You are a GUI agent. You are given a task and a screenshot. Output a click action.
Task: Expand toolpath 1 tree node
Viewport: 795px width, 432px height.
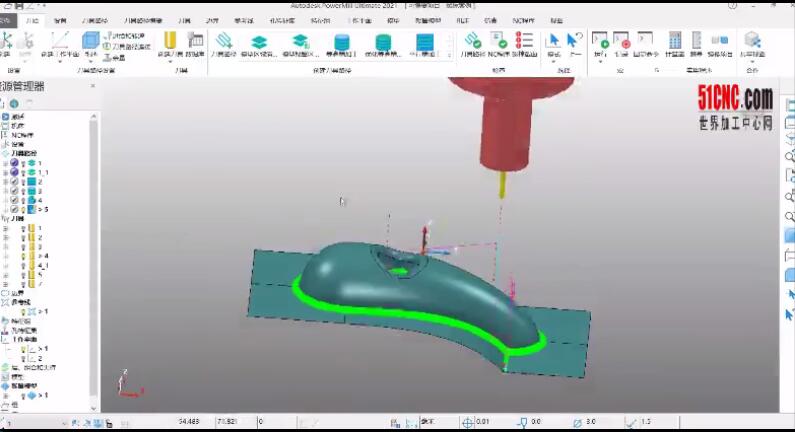[x=6, y=163]
